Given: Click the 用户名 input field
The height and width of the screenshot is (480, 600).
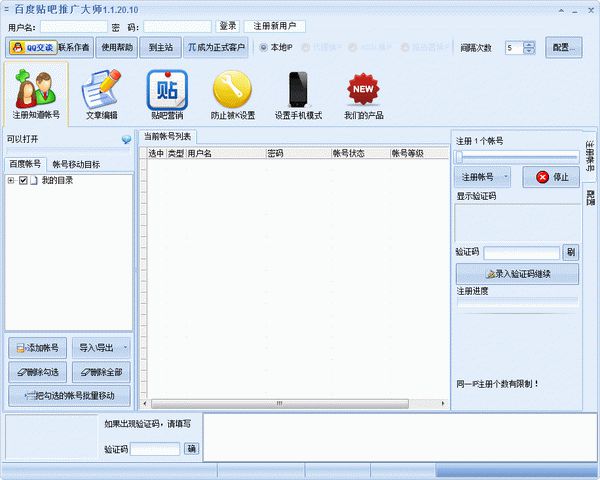Looking at the screenshot, I should pos(70,26).
